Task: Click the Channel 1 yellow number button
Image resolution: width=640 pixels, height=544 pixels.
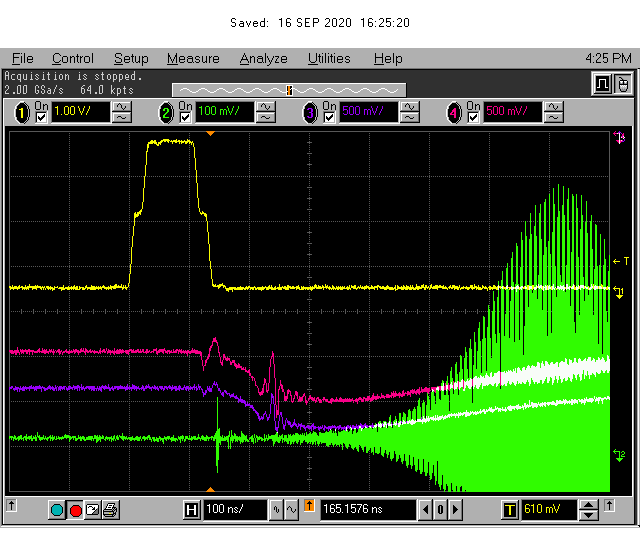Action: coord(22,113)
